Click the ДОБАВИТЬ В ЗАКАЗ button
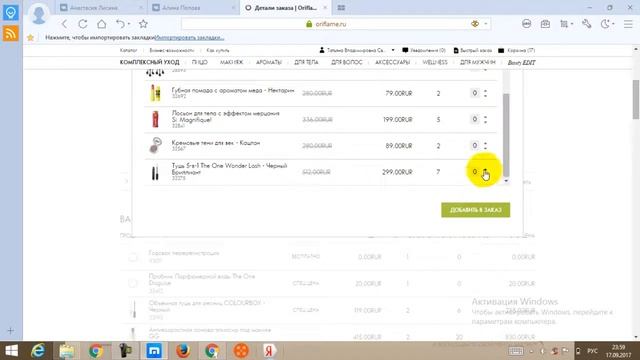This screenshot has height=360, width=640. click(x=476, y=210)
